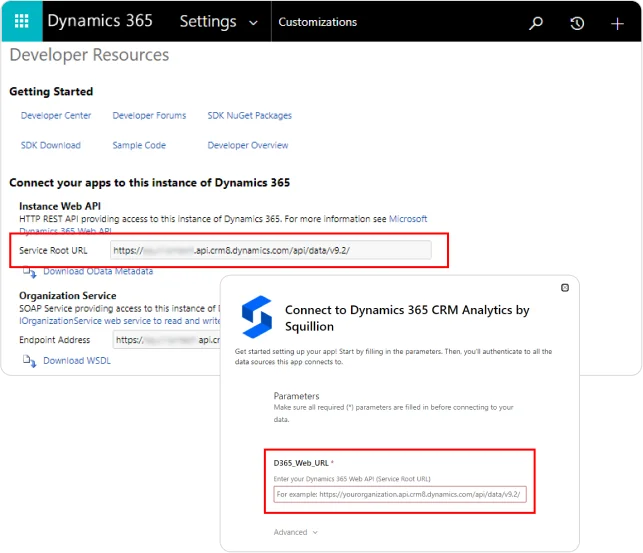Click the D365_Web_URL label

pyautogui.click(x=301, y=463)
